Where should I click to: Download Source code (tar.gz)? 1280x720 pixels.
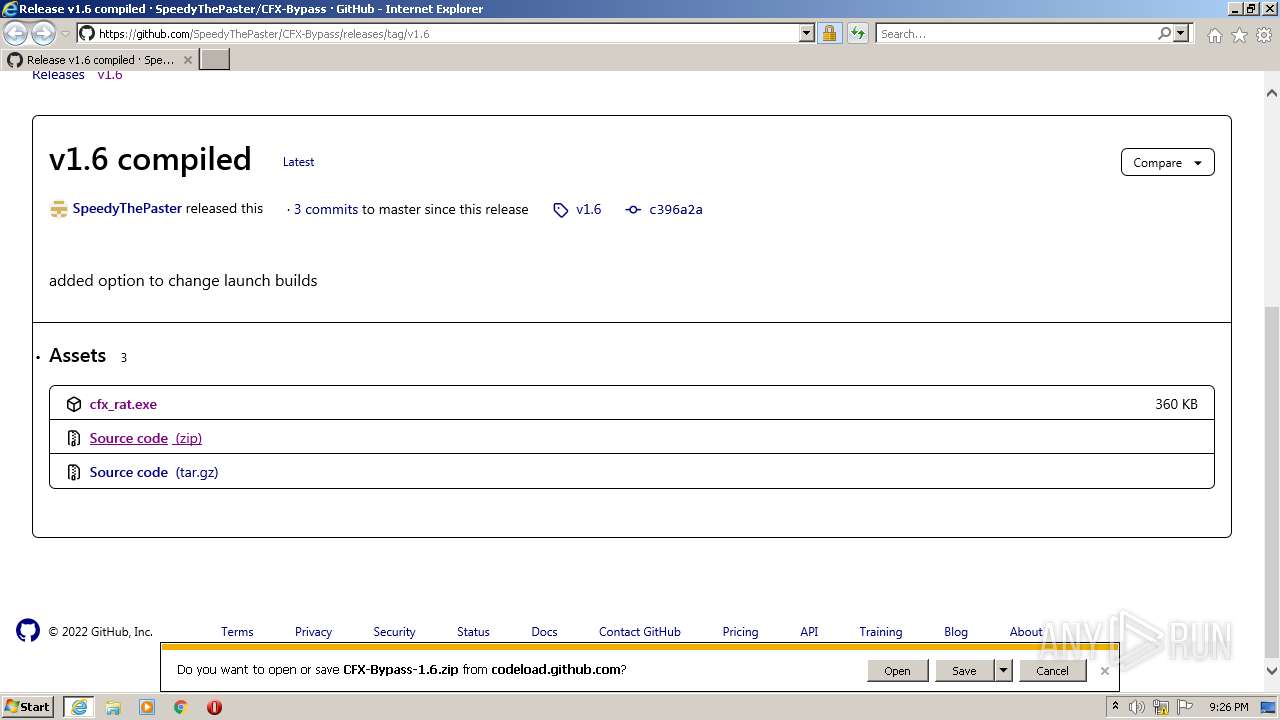[154, 473]
